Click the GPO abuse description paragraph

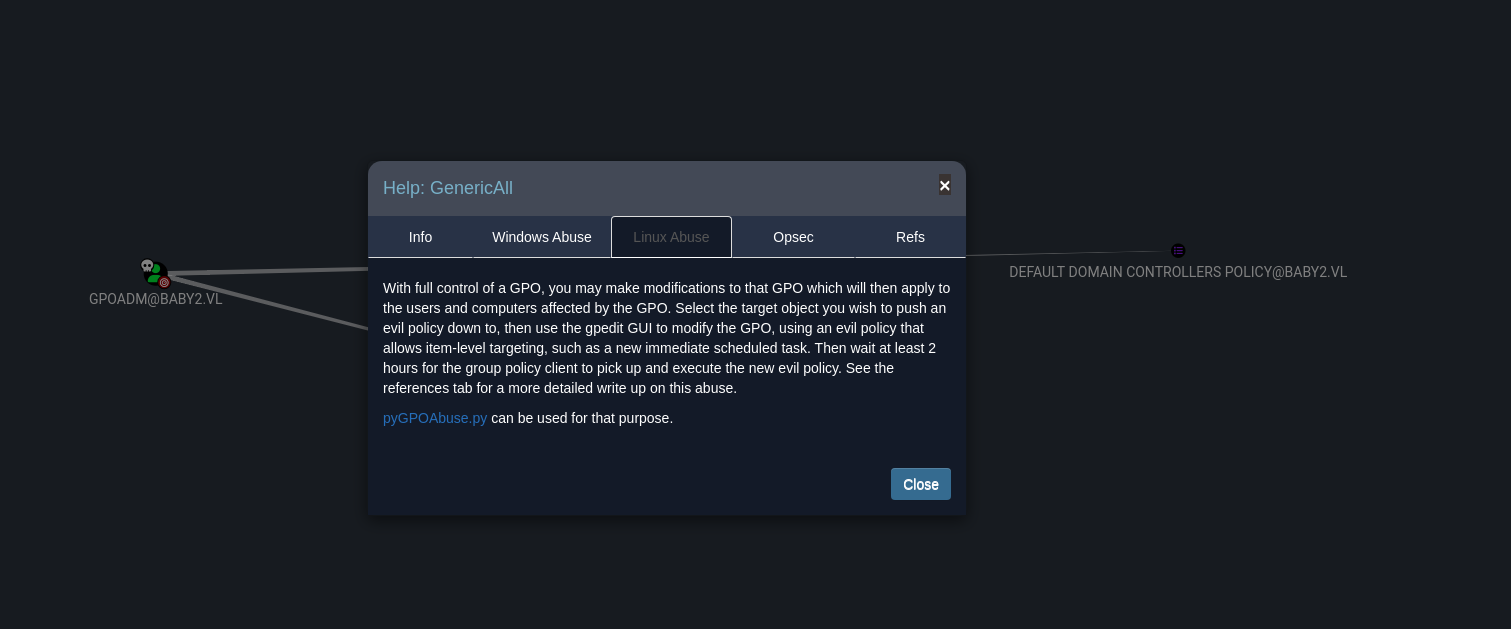(666, 338)
